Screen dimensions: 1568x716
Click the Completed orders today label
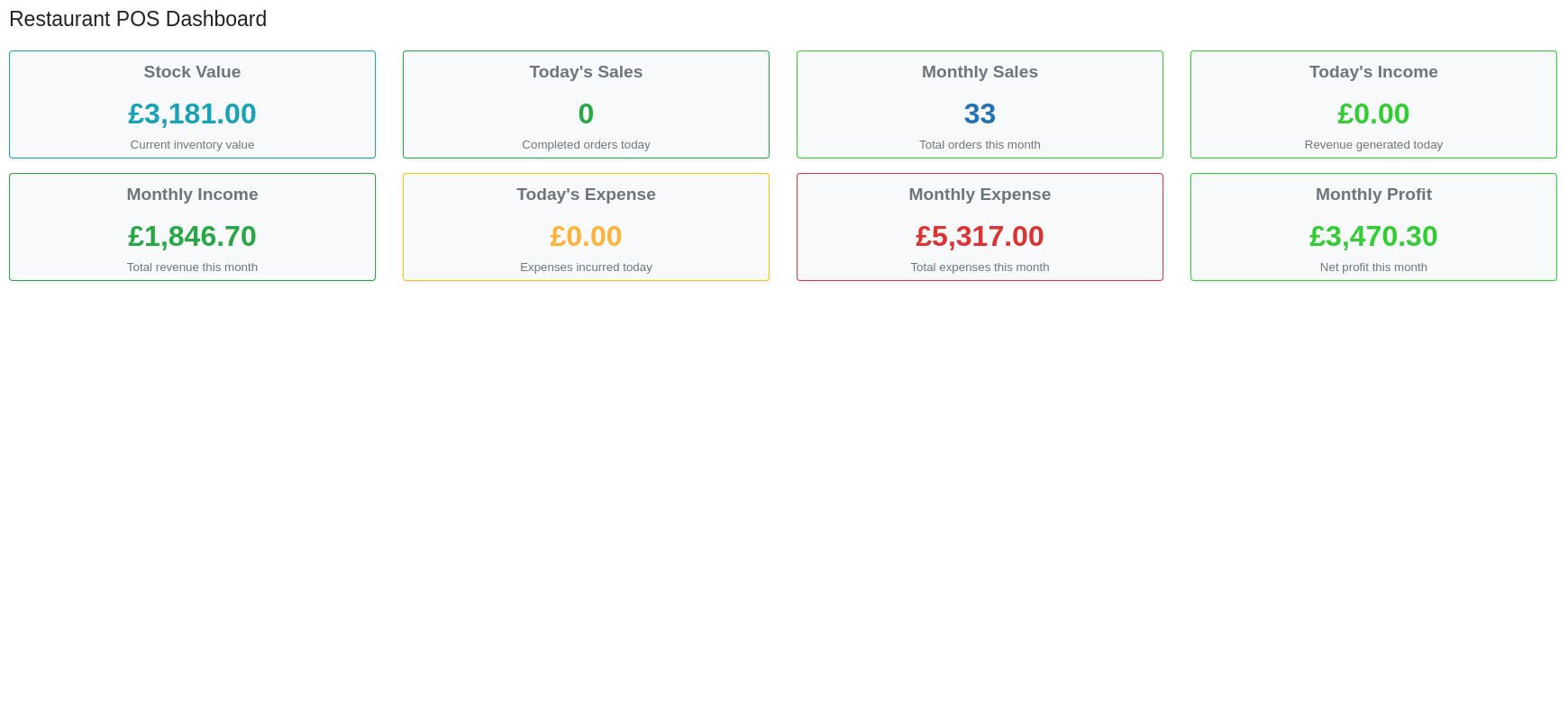click(586, 144)
